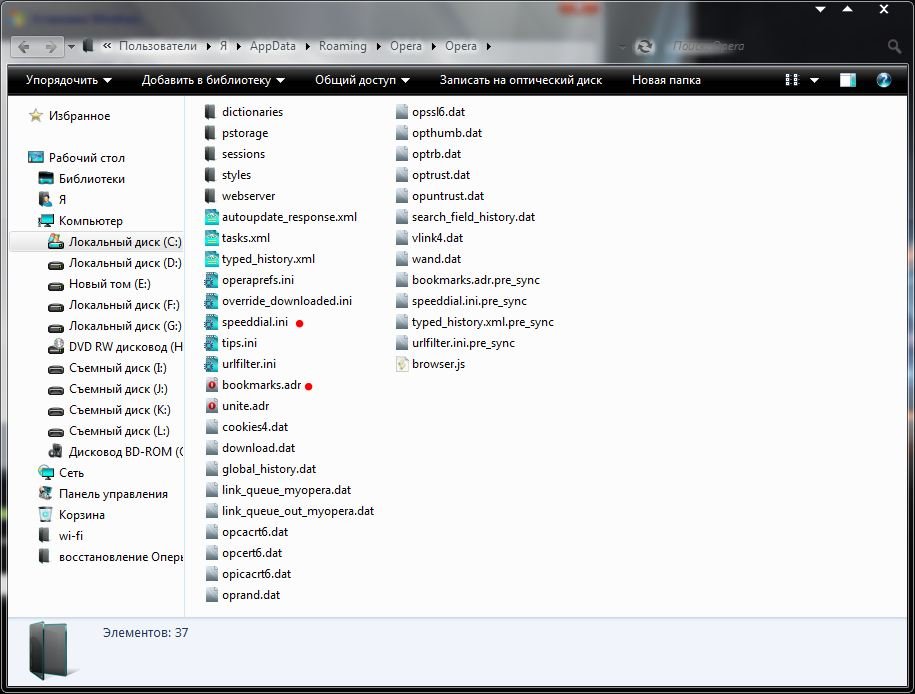Create a Новая папка
Image resolution: width=915 pixels, height=694 pixels.
666,80
